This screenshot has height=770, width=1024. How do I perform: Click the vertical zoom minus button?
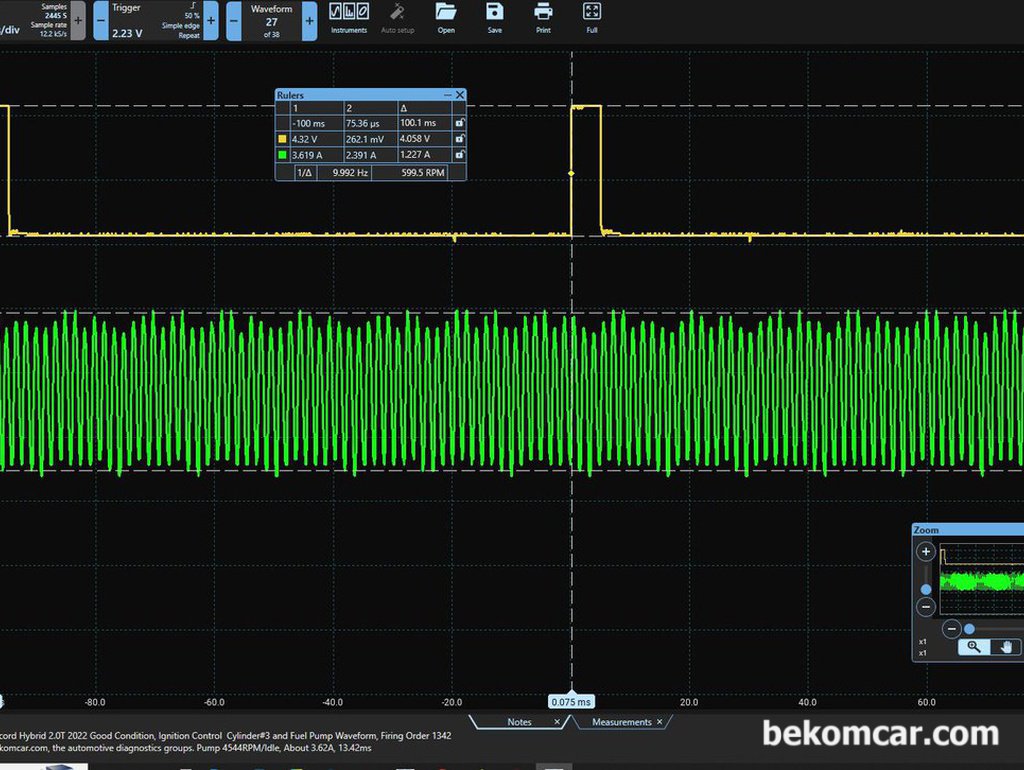click(x=925, y=607)
